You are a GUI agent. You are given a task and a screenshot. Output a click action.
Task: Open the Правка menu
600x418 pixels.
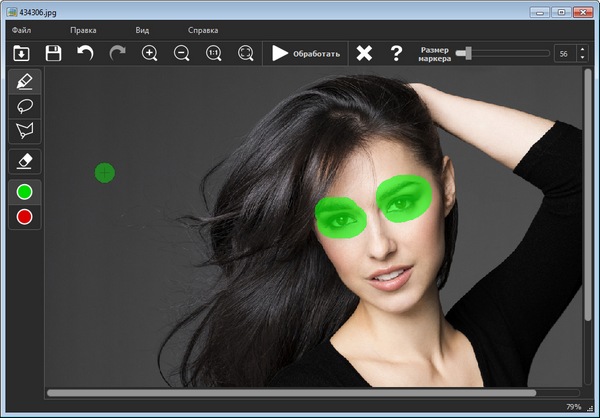pyautogui.click(x=83, y=31)
